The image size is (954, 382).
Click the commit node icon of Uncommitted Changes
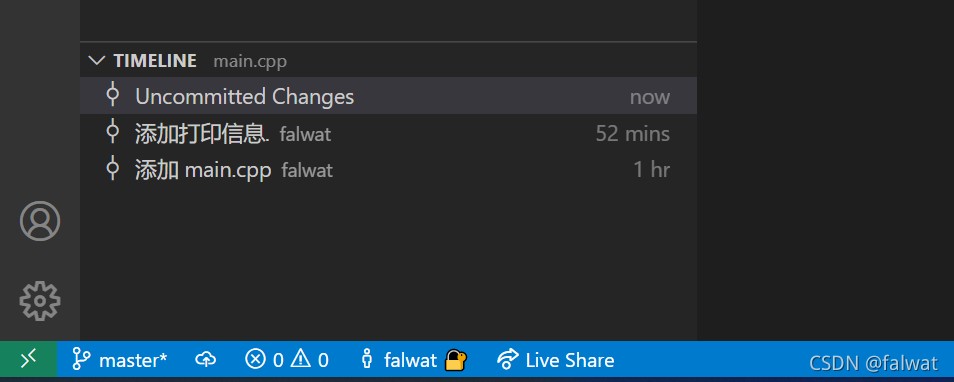113,96
